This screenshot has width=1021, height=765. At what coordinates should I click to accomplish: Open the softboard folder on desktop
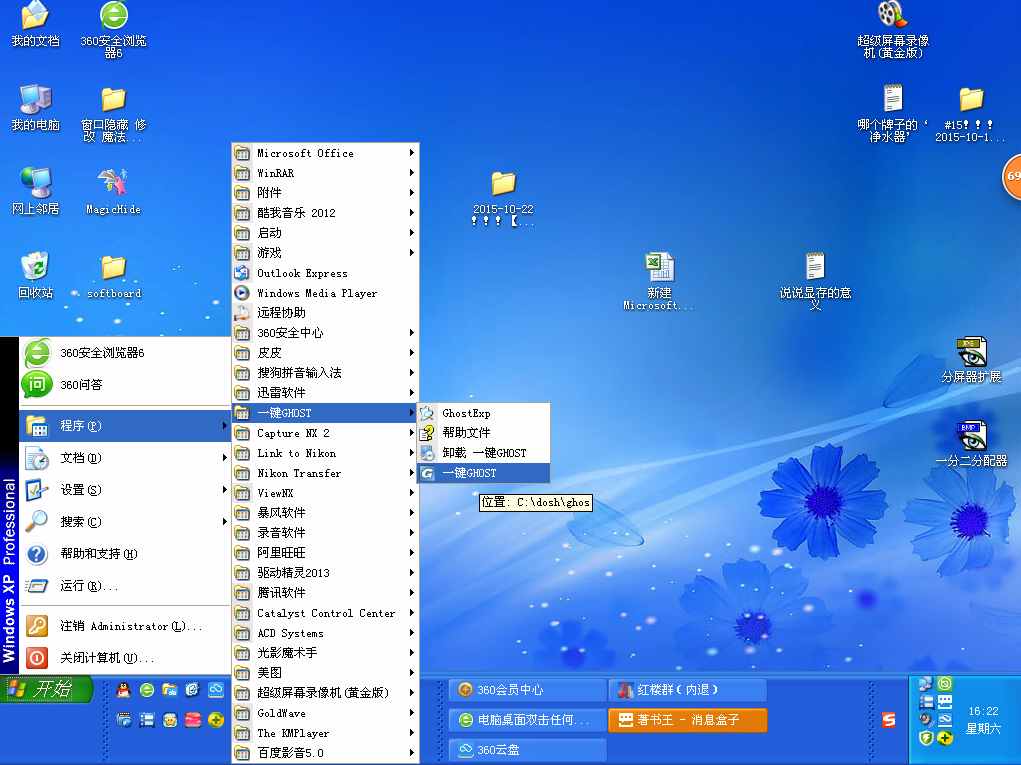pos(113,268)
